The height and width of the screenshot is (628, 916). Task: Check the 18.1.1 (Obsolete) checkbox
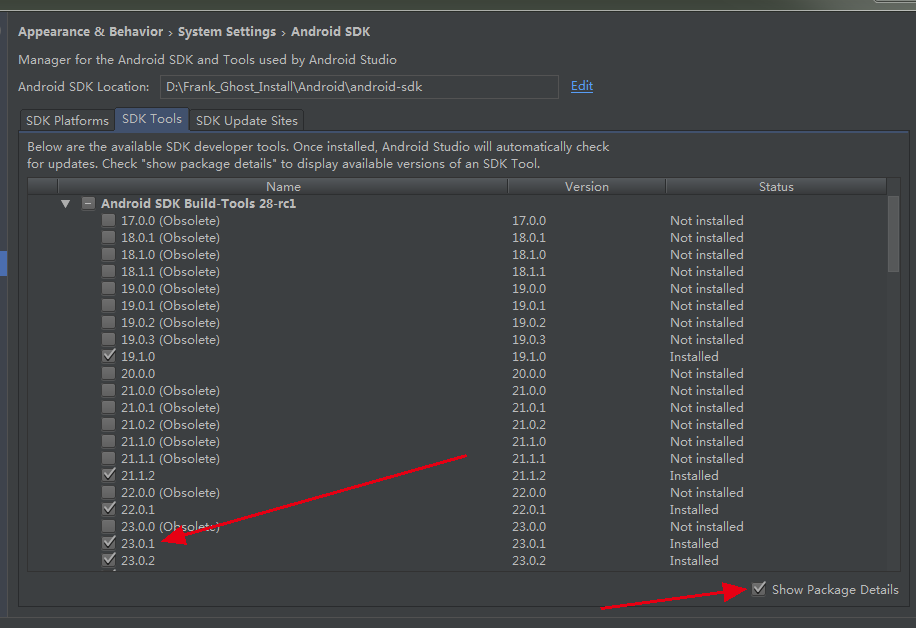point(109,272)
